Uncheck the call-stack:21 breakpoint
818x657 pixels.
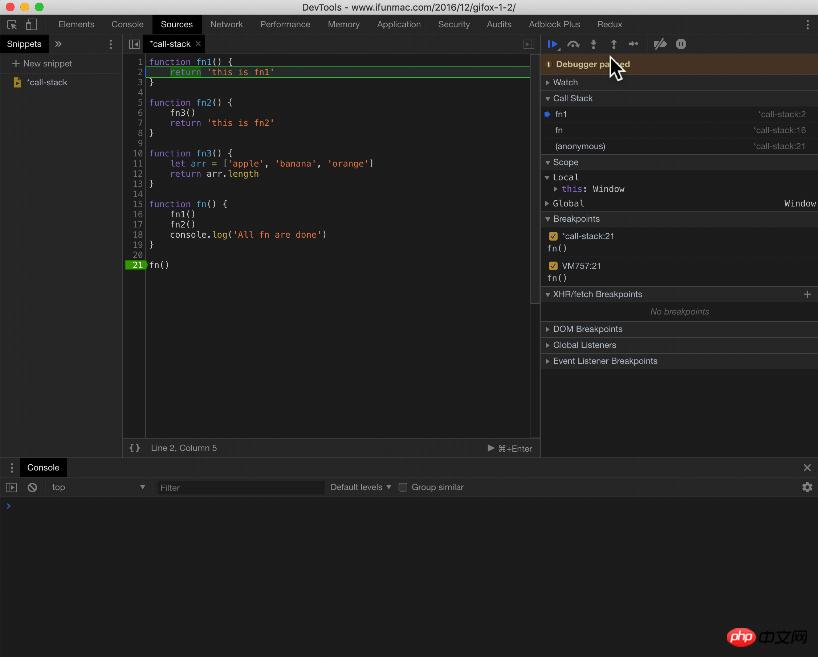553,236
